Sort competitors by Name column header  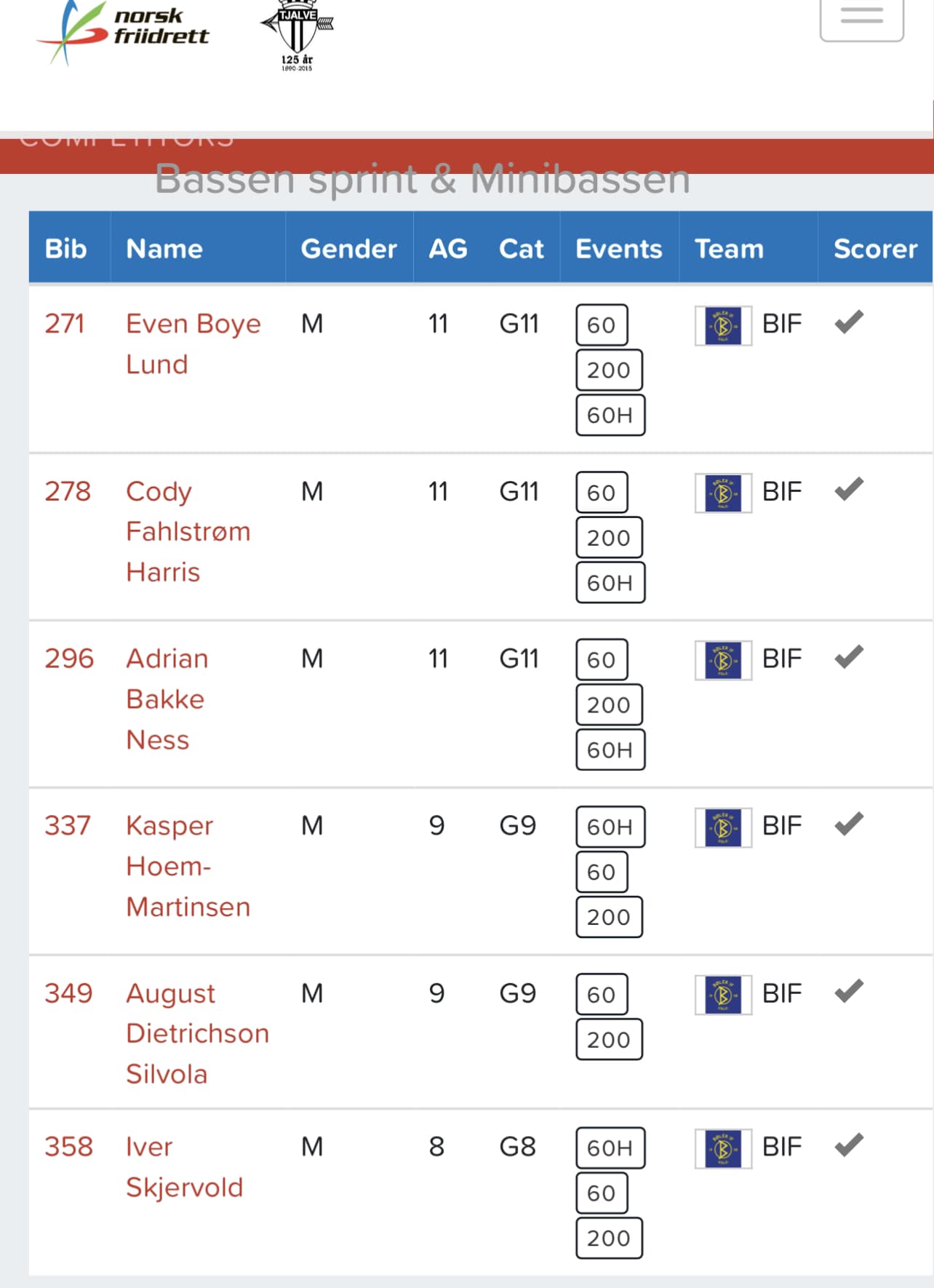(x=164, y=249)
